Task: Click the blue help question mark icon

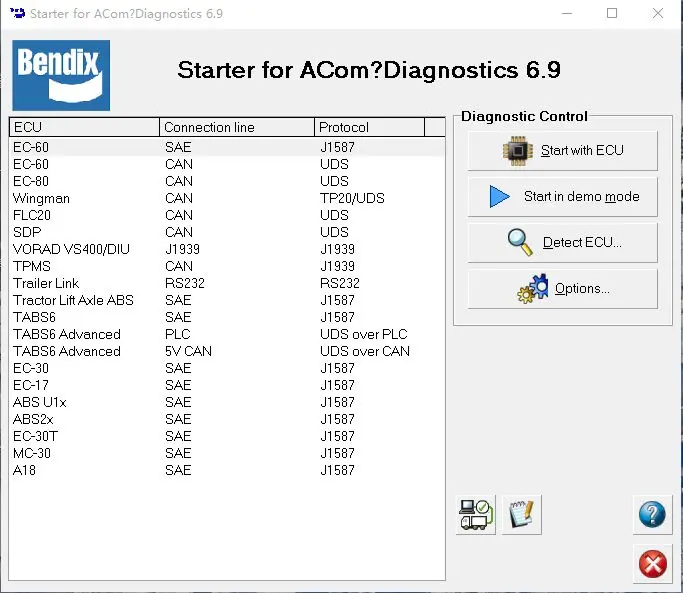Action: [652, 515]
